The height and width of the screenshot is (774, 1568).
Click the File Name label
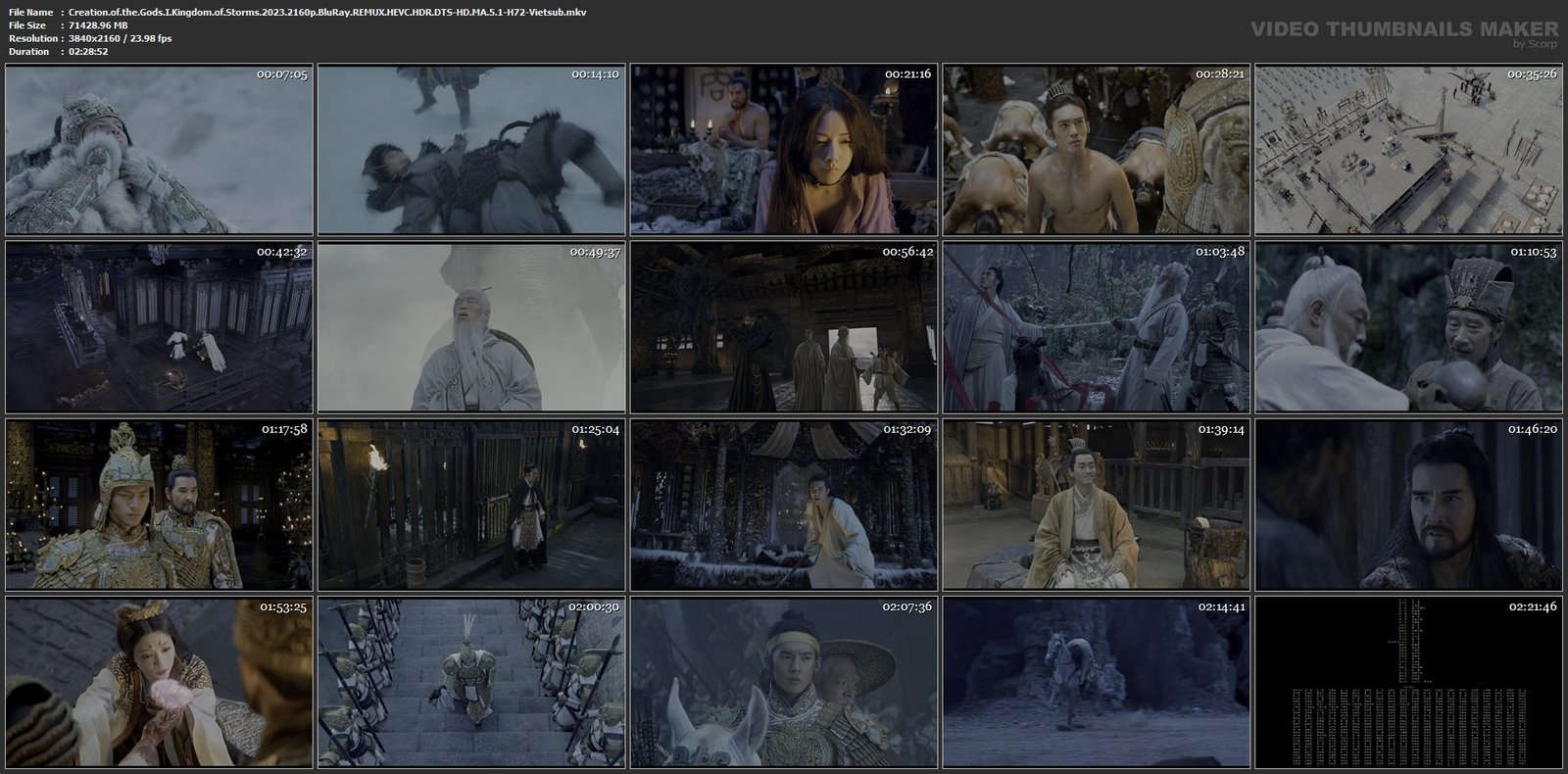pos(30,12)
